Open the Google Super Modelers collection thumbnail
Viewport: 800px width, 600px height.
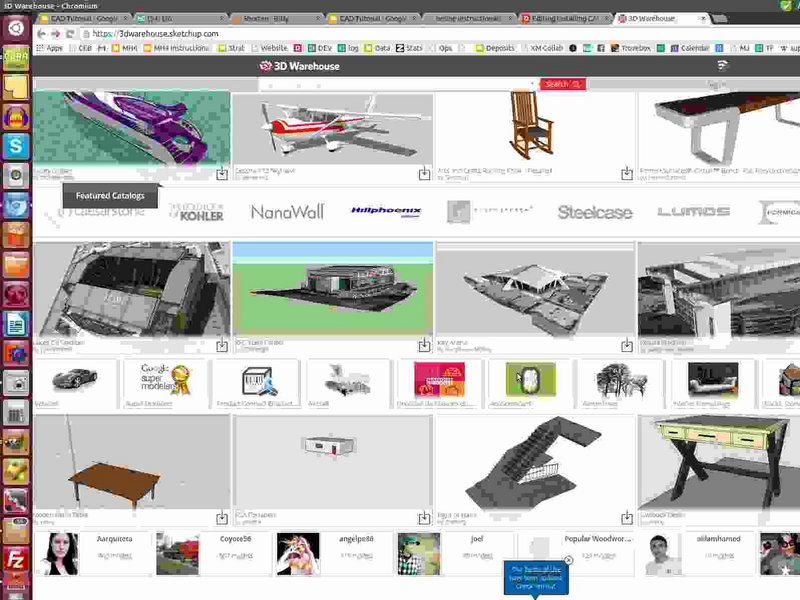165,384
